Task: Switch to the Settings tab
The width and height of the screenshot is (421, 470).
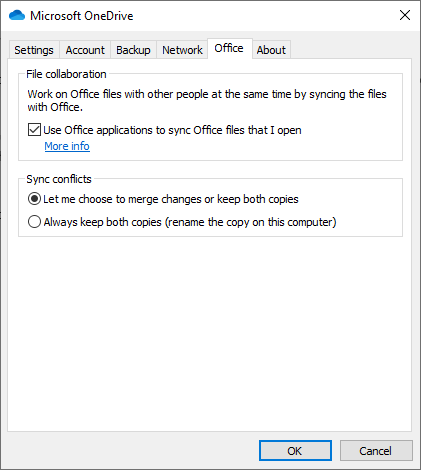Action: [x=34, y=50]
